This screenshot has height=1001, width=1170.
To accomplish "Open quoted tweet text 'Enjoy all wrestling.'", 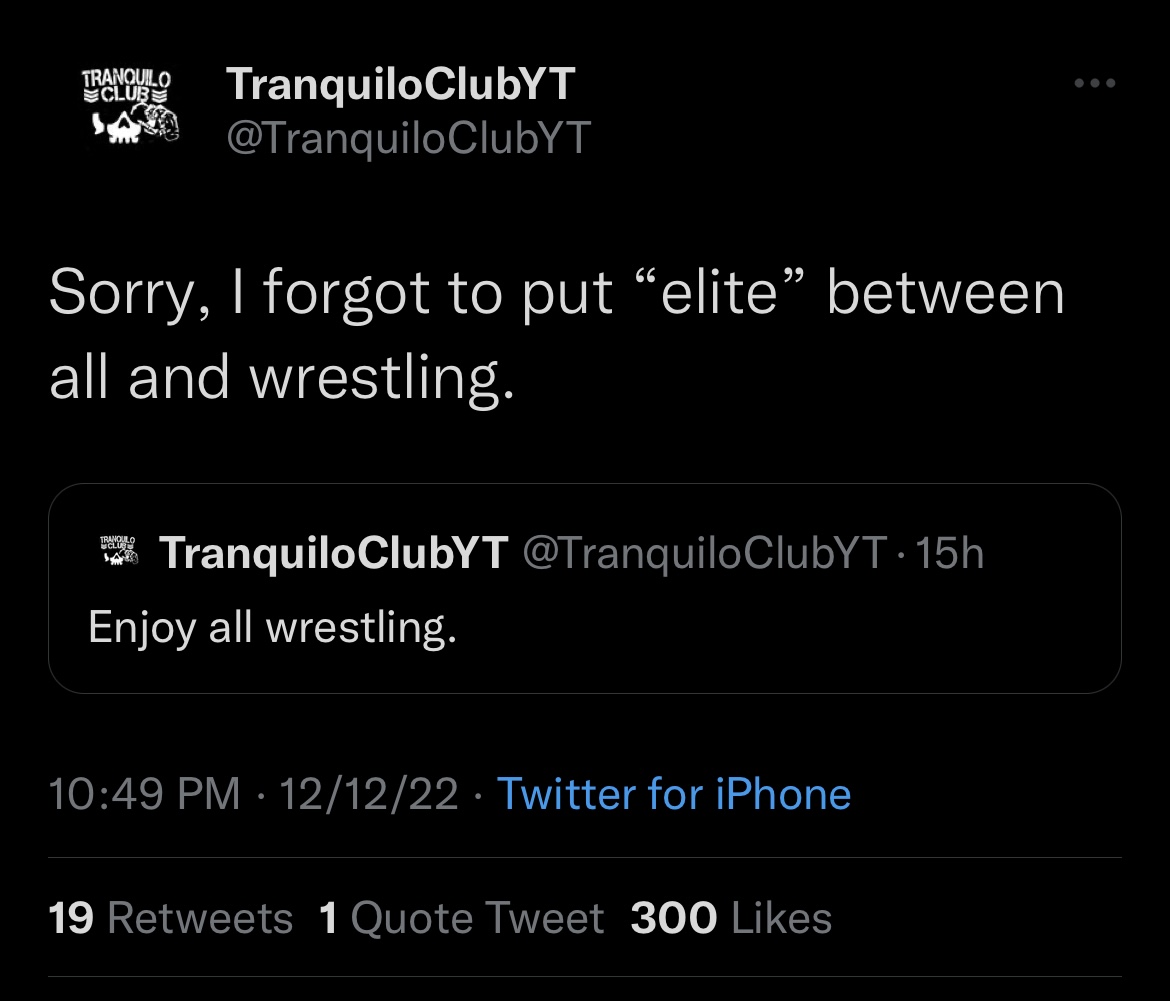I will coord(272,627).
